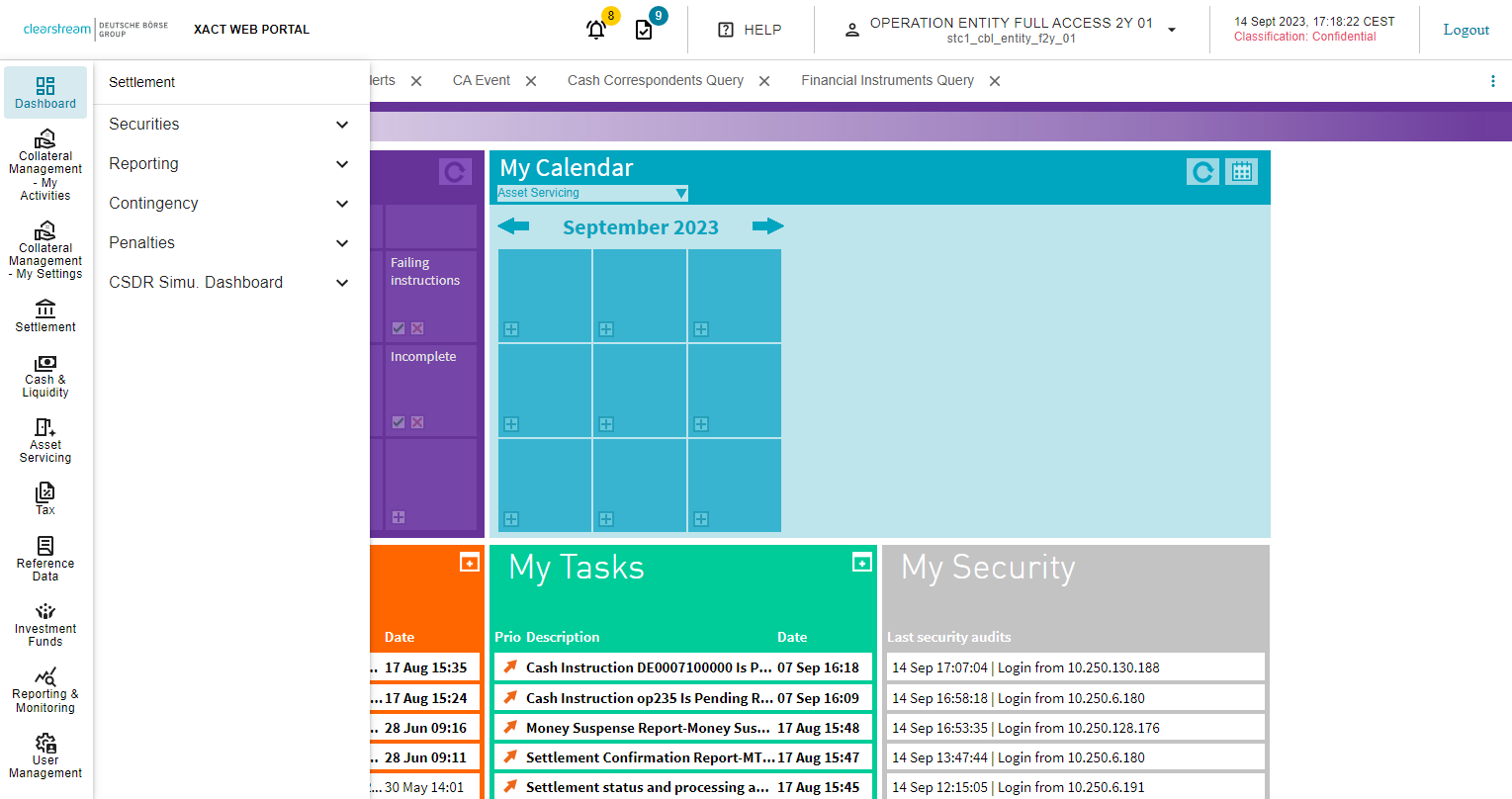Go to next month in calendar
1512x799 pixels.
point(767,226)
